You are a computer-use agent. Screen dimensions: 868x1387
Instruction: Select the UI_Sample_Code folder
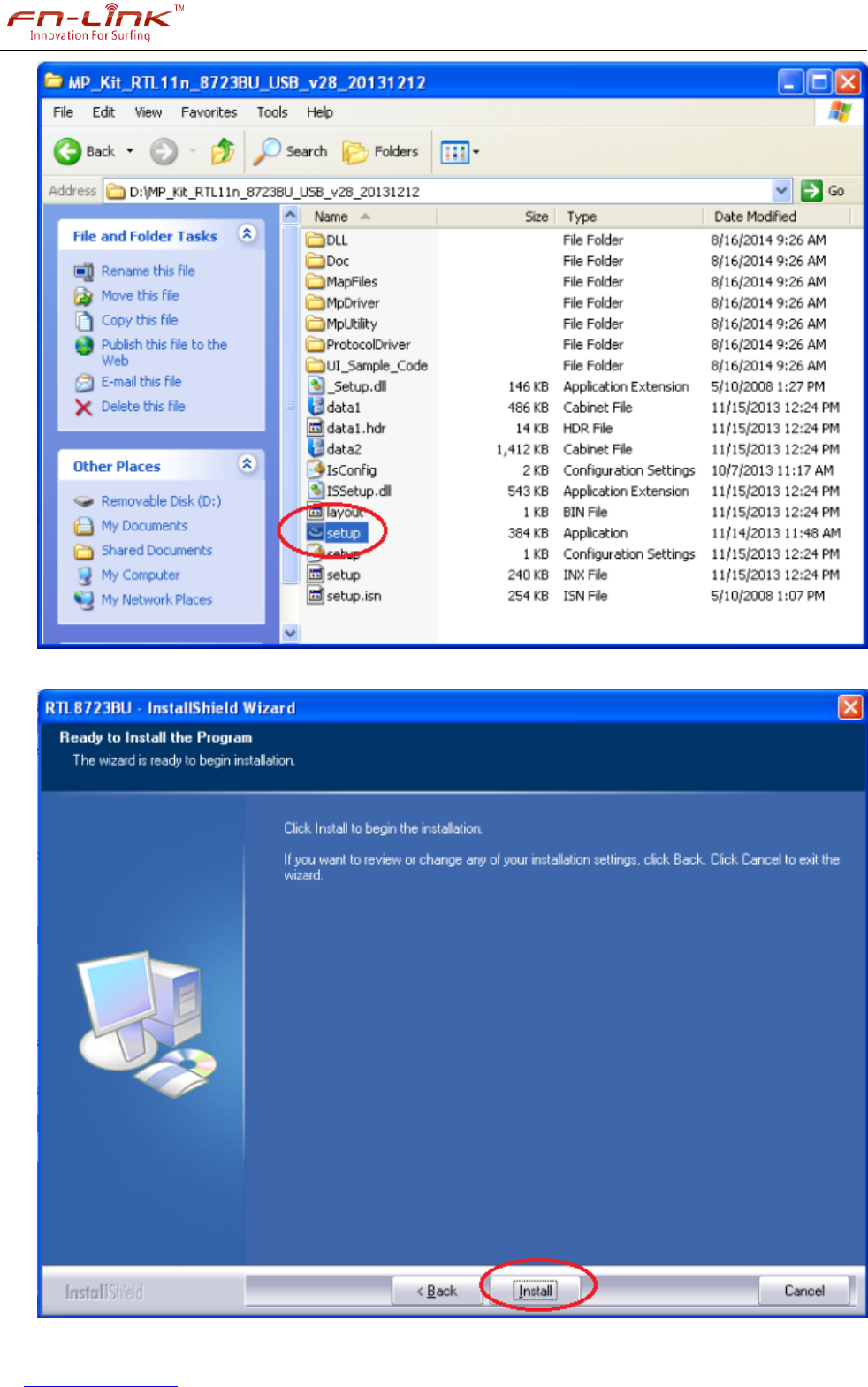[x=367, y=365]
